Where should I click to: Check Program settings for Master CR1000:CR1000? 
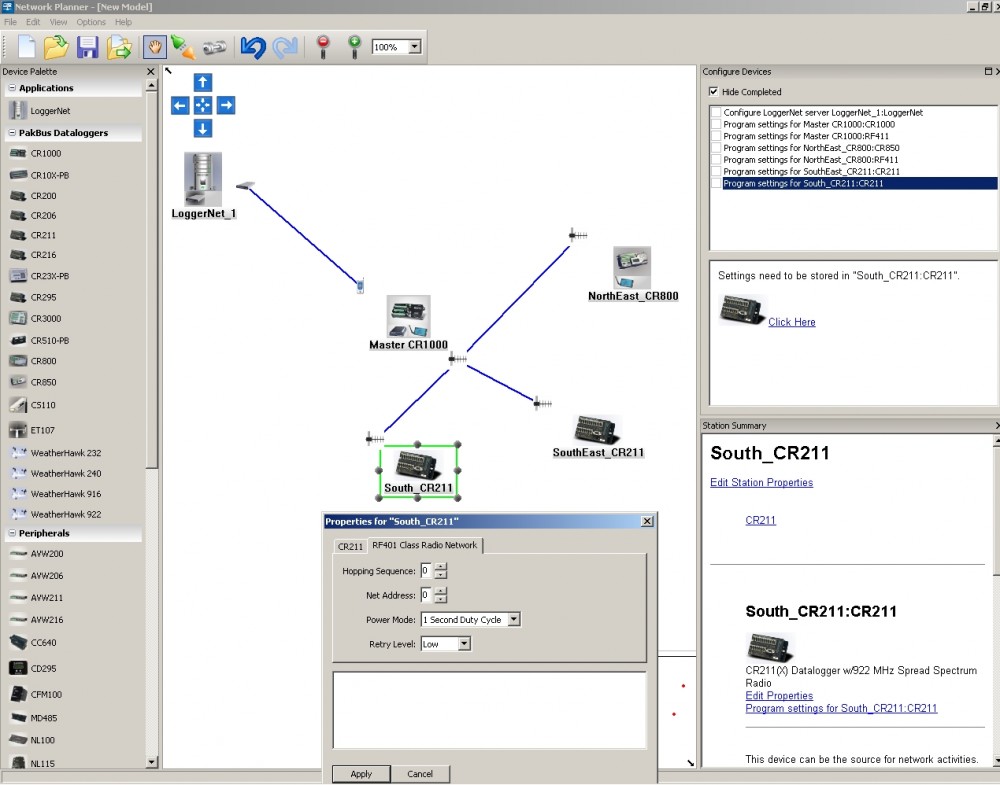(716, 124)
